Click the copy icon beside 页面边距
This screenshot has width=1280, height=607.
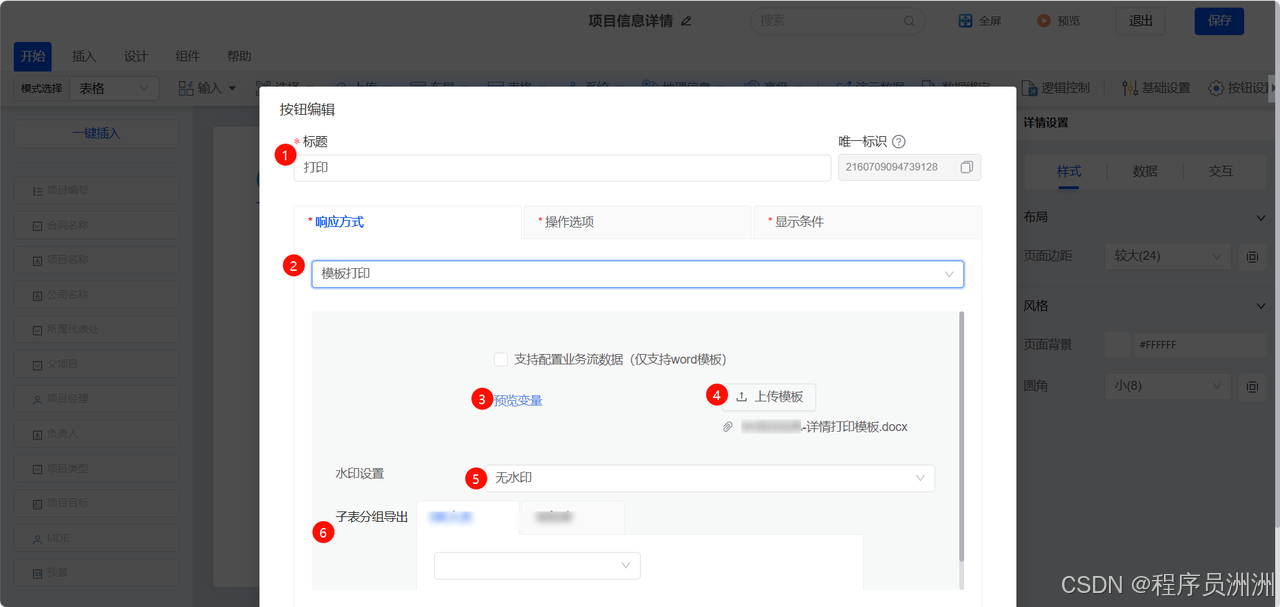(x=1252, y=256)
